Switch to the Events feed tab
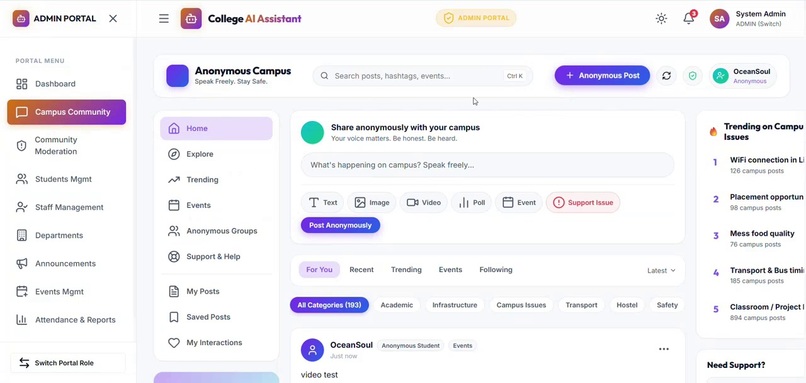The height and width of the screenshot is (383, 806). [x=450, y=269]
